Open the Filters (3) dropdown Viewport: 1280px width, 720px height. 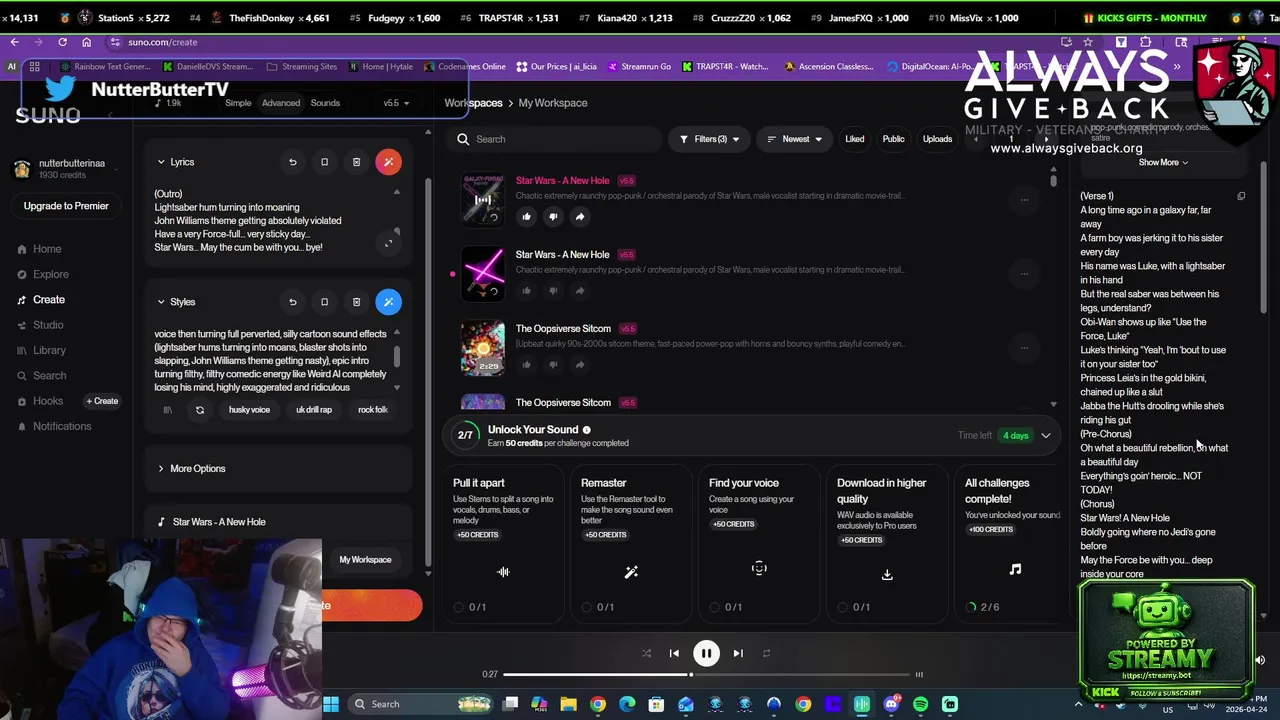709,139
